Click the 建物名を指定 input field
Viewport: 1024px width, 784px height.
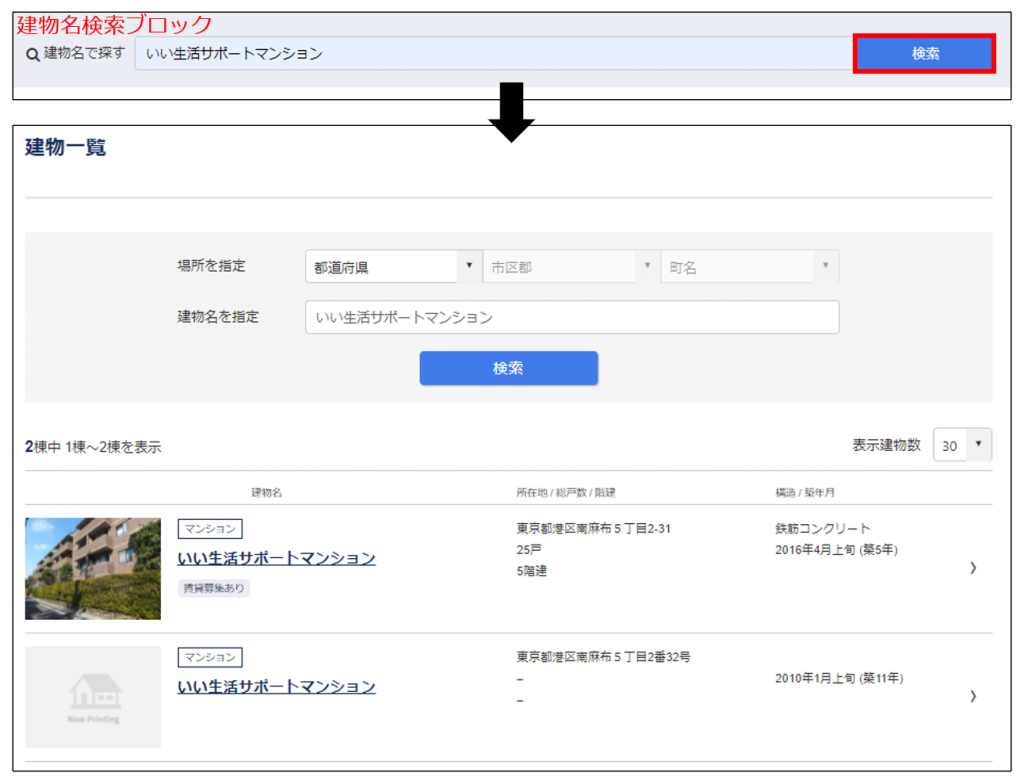coord(571,317)
